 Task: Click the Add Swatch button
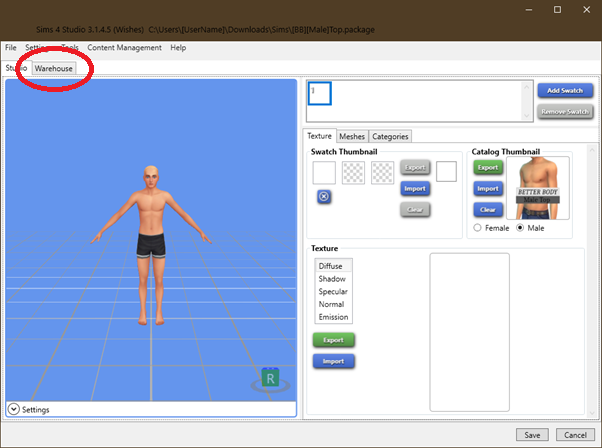pos(565,91)
